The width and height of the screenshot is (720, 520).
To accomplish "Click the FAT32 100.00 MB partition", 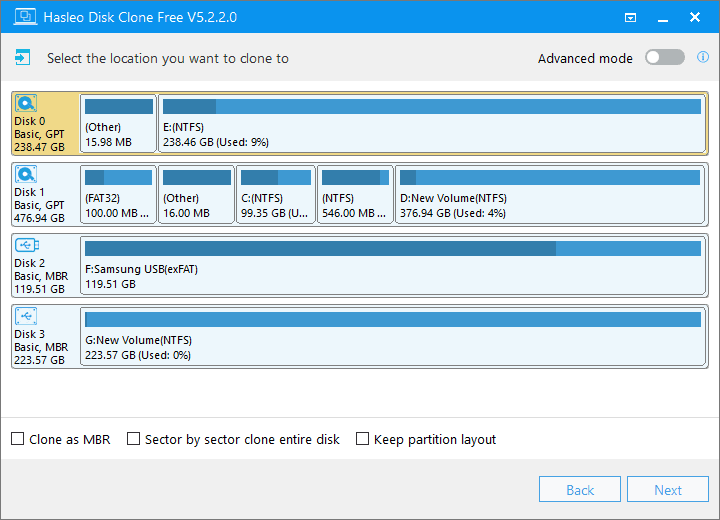I will pos(118,195).
